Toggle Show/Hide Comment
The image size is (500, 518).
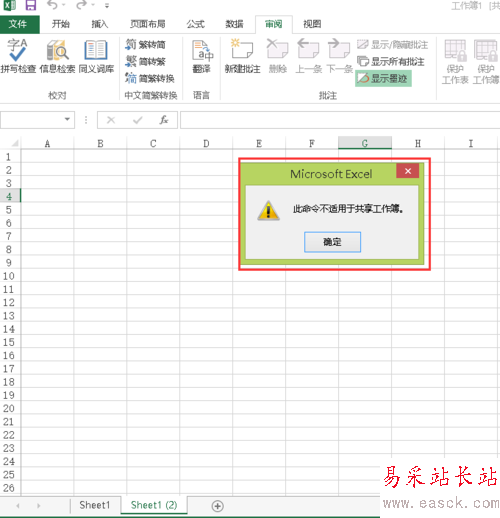pyautogui.click(x=392, y=44)
